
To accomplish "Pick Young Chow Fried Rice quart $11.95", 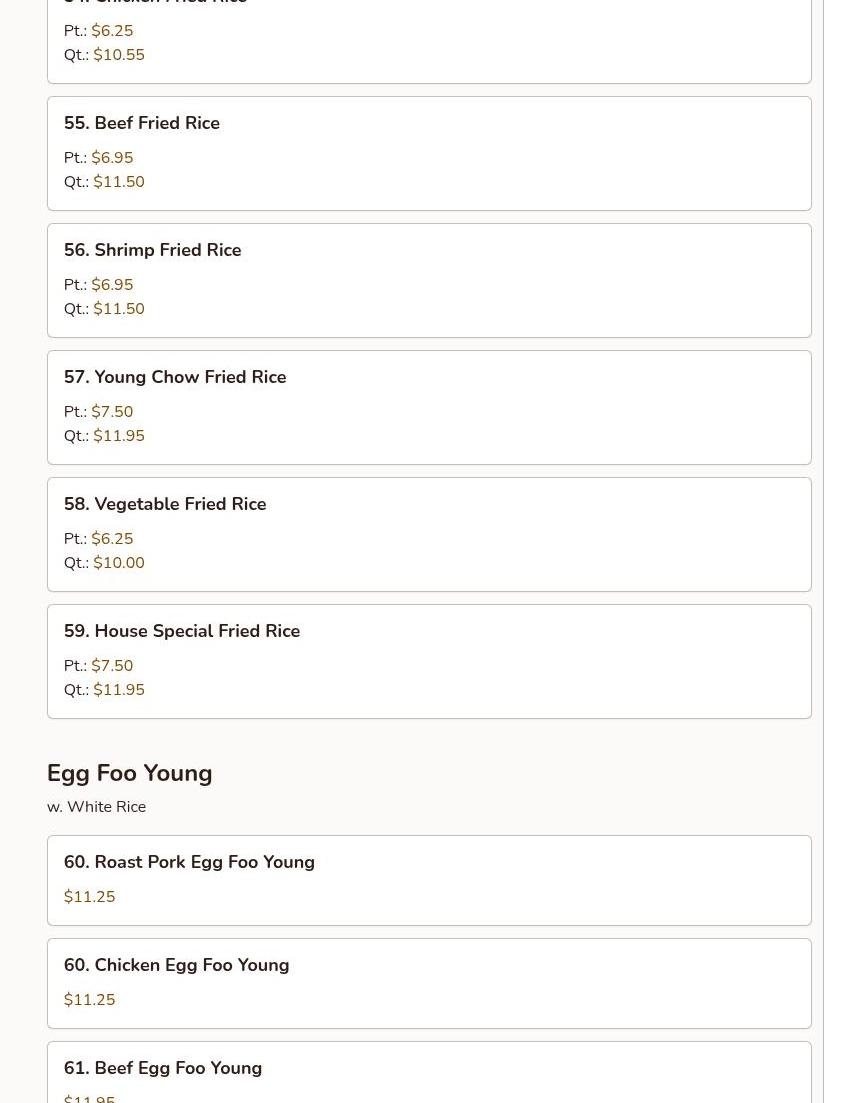I will pyautogui.click(x=119, y=436).
